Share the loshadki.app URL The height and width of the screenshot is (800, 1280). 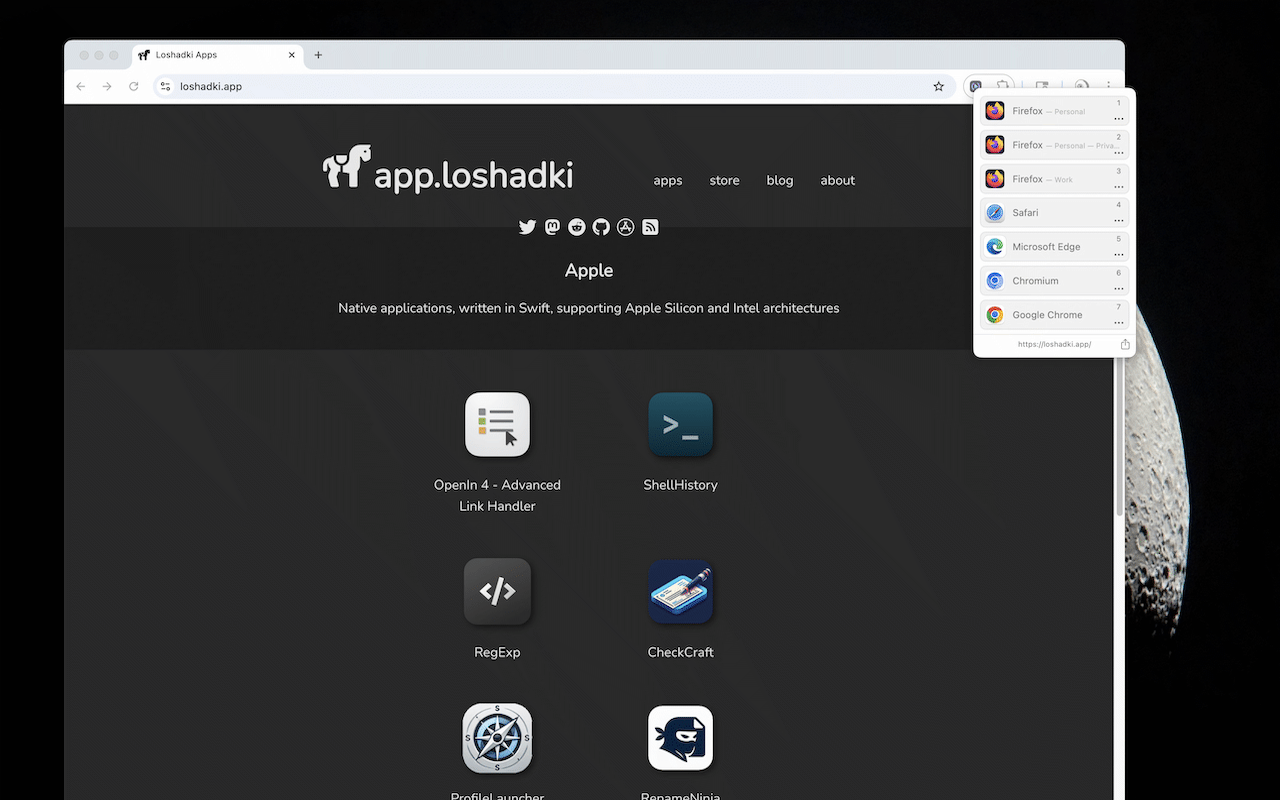click(1124, 343)
